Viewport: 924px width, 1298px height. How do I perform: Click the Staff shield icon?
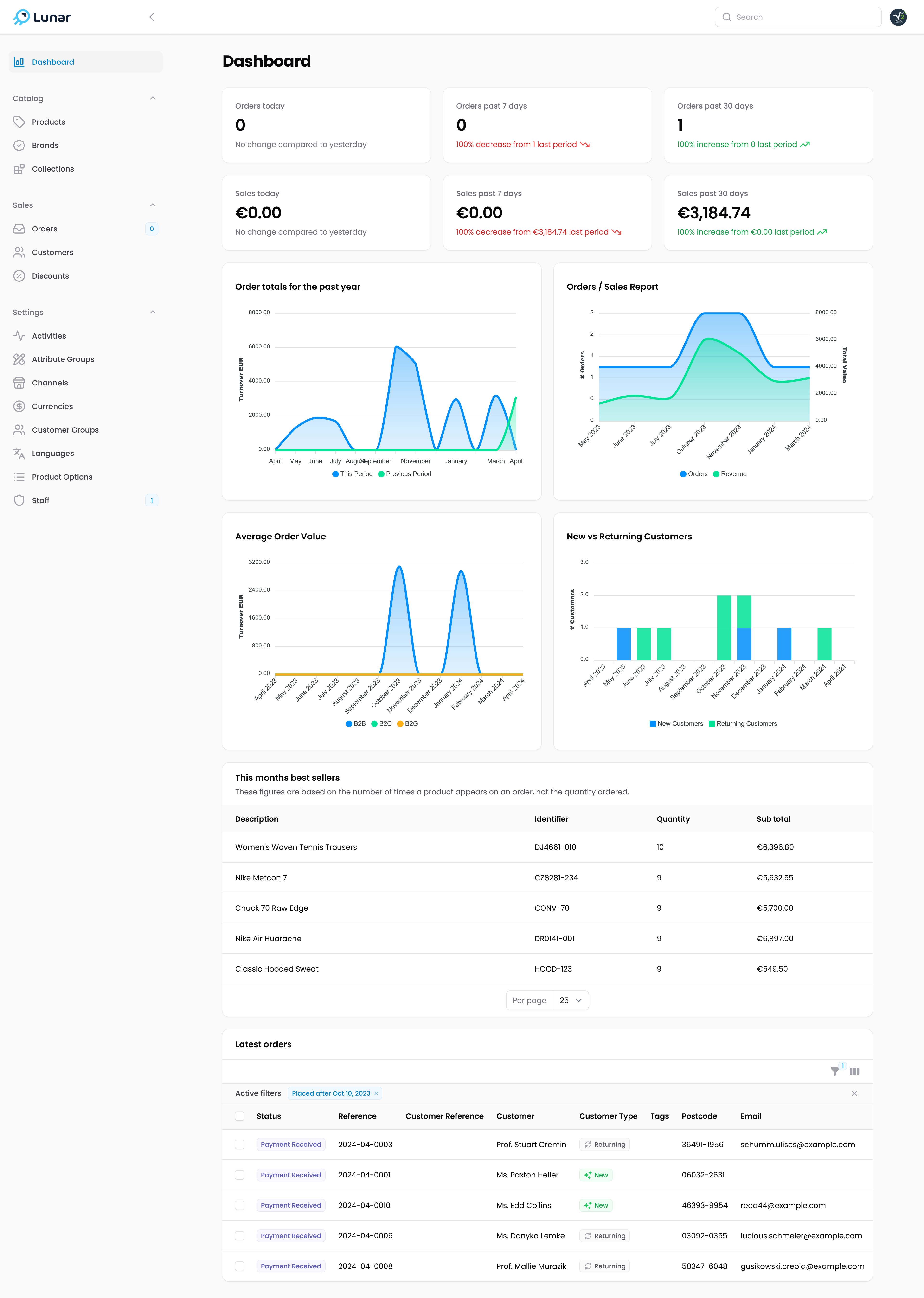(19, 500)
